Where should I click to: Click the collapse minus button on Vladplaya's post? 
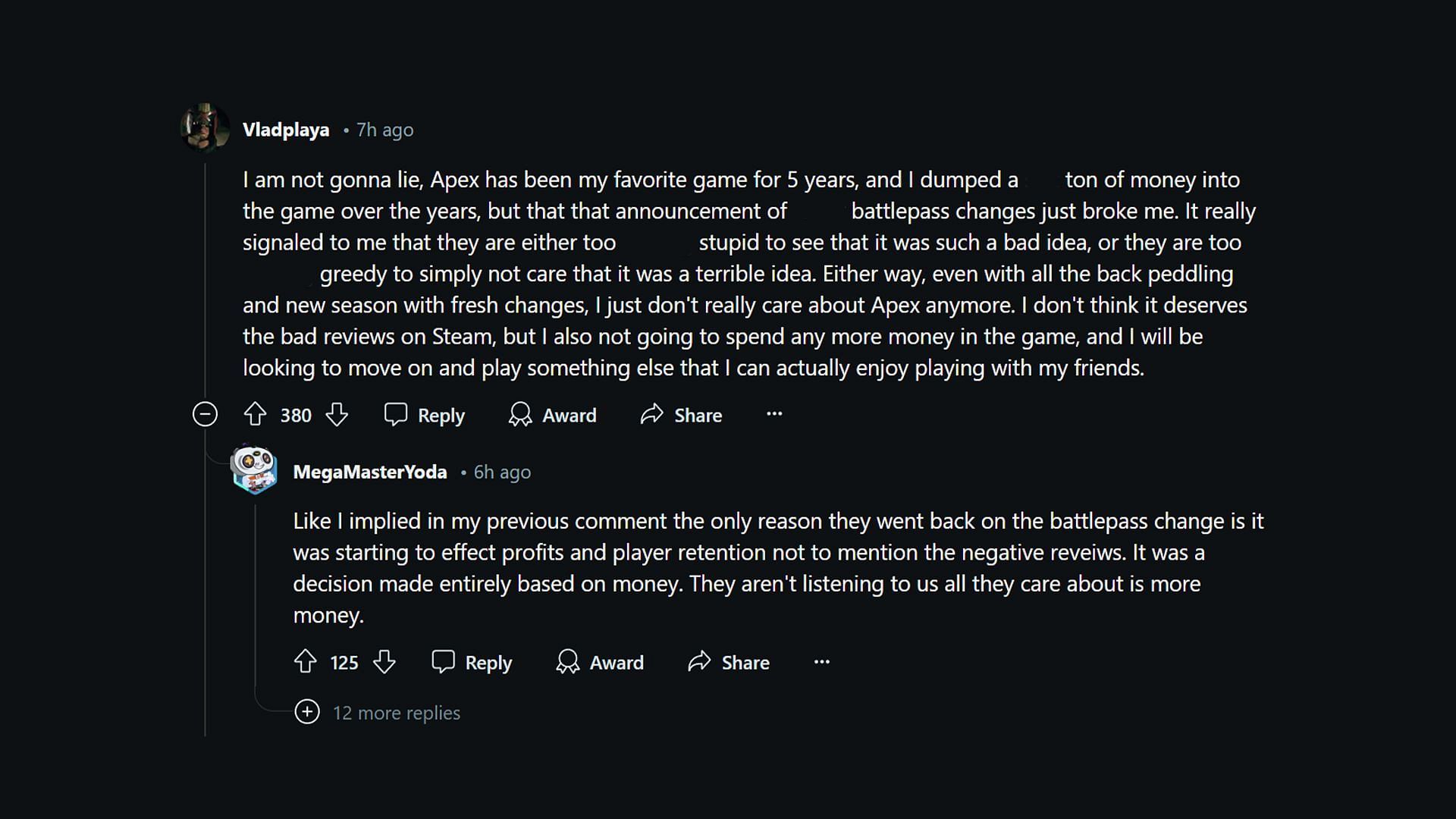(x=204, y=414)
